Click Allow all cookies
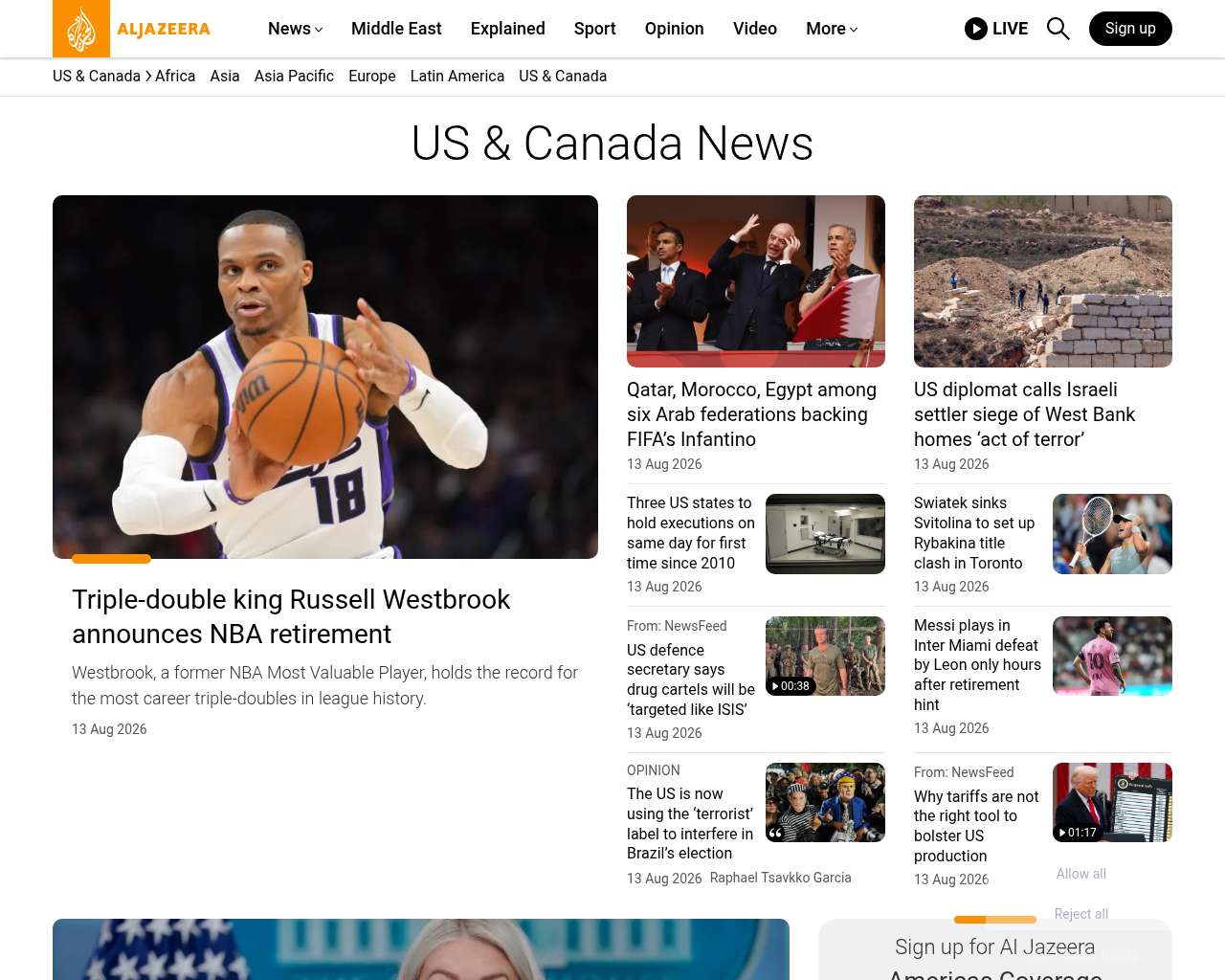Screen dimensions: 1225x980 point(1081,874)
